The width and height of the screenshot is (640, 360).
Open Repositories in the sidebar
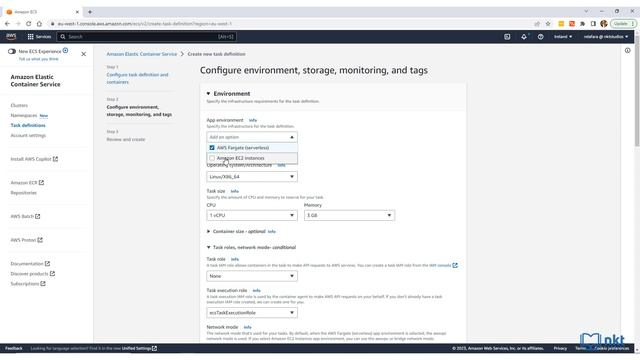pyautogui.click(x=23, y=193)
